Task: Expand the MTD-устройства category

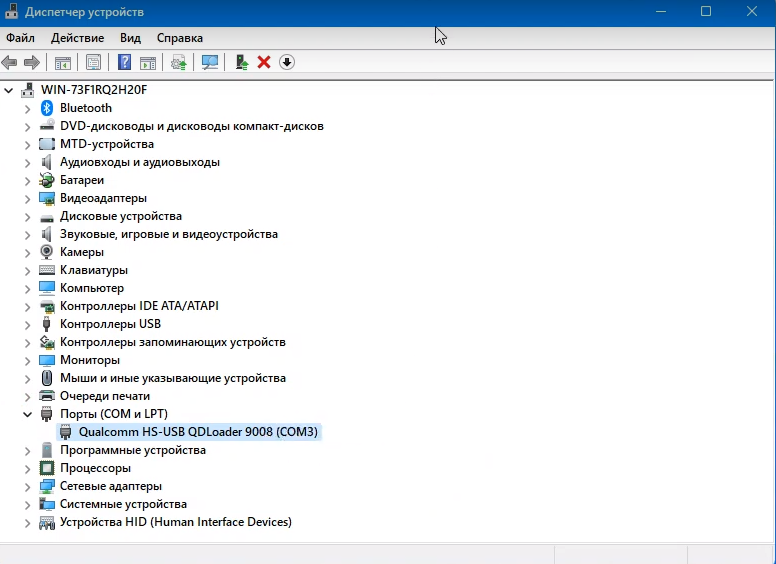Action: [x=28, y=144]
